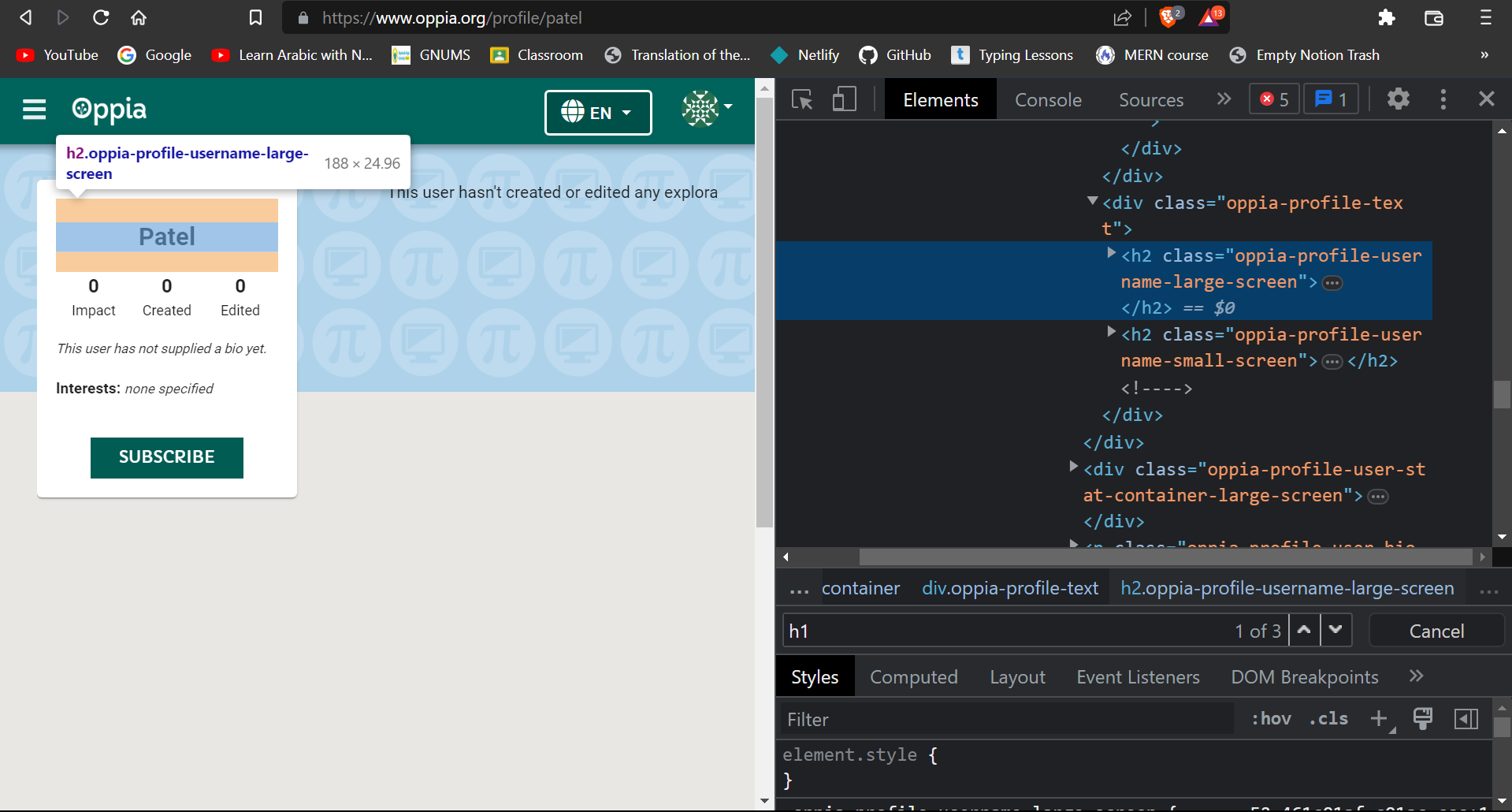
Task: Toggle the print media rendering emulation icon
Action: (1423, 719)
